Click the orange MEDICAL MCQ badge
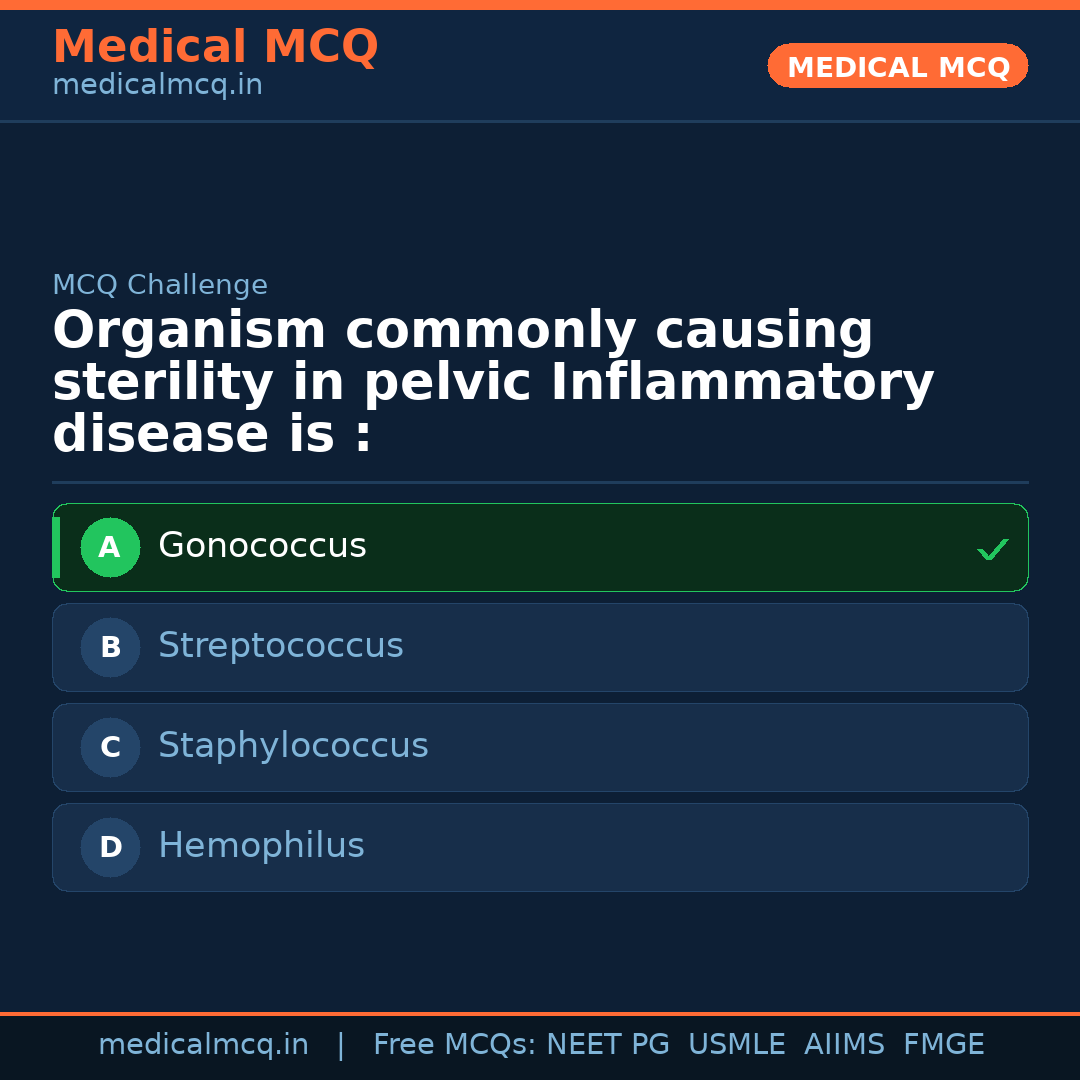The width and height of the screenshot is (1080, 1080). 897,66
